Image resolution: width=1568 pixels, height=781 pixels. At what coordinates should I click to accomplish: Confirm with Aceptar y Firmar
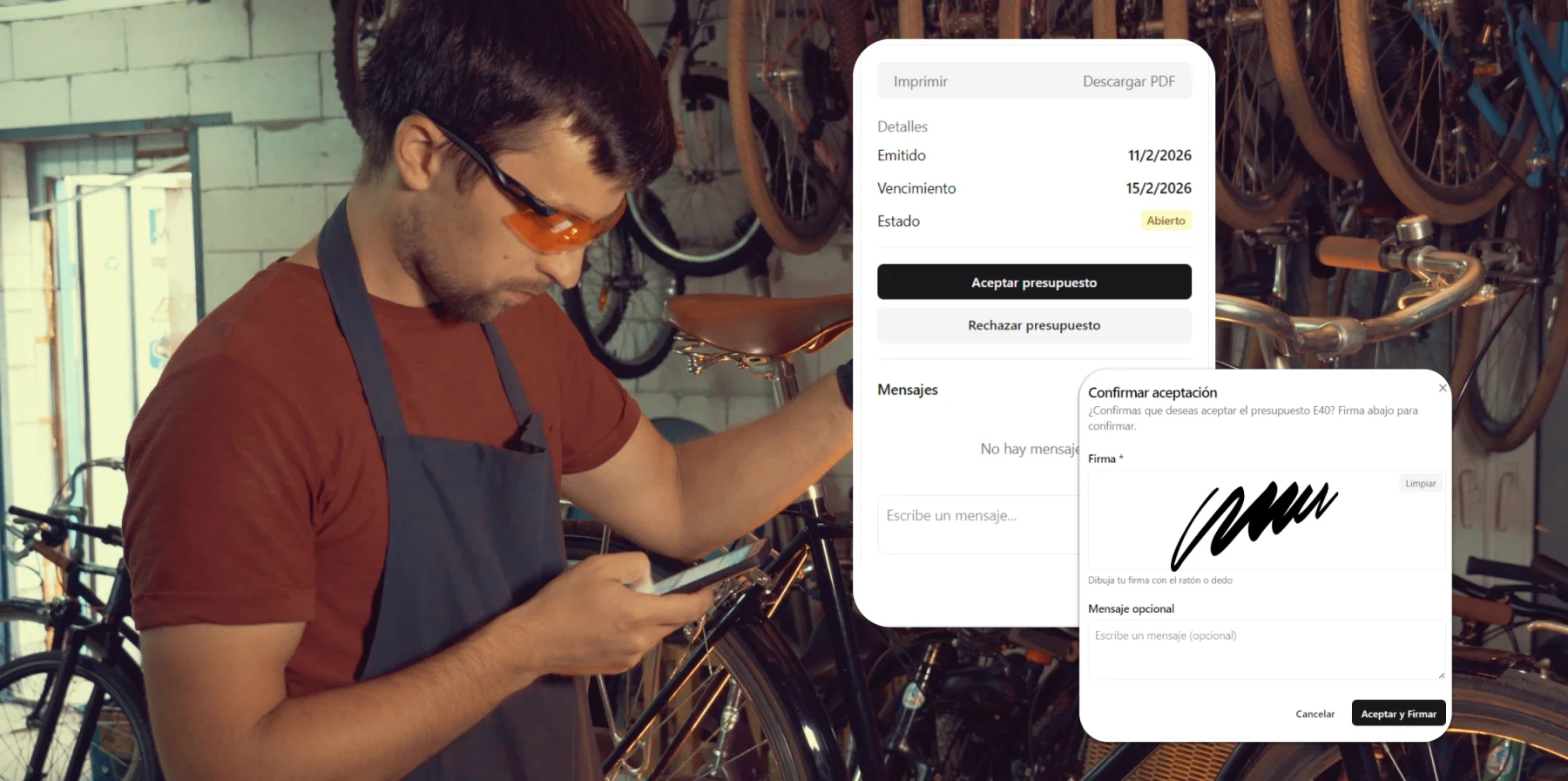click(x=1398, y=713)
